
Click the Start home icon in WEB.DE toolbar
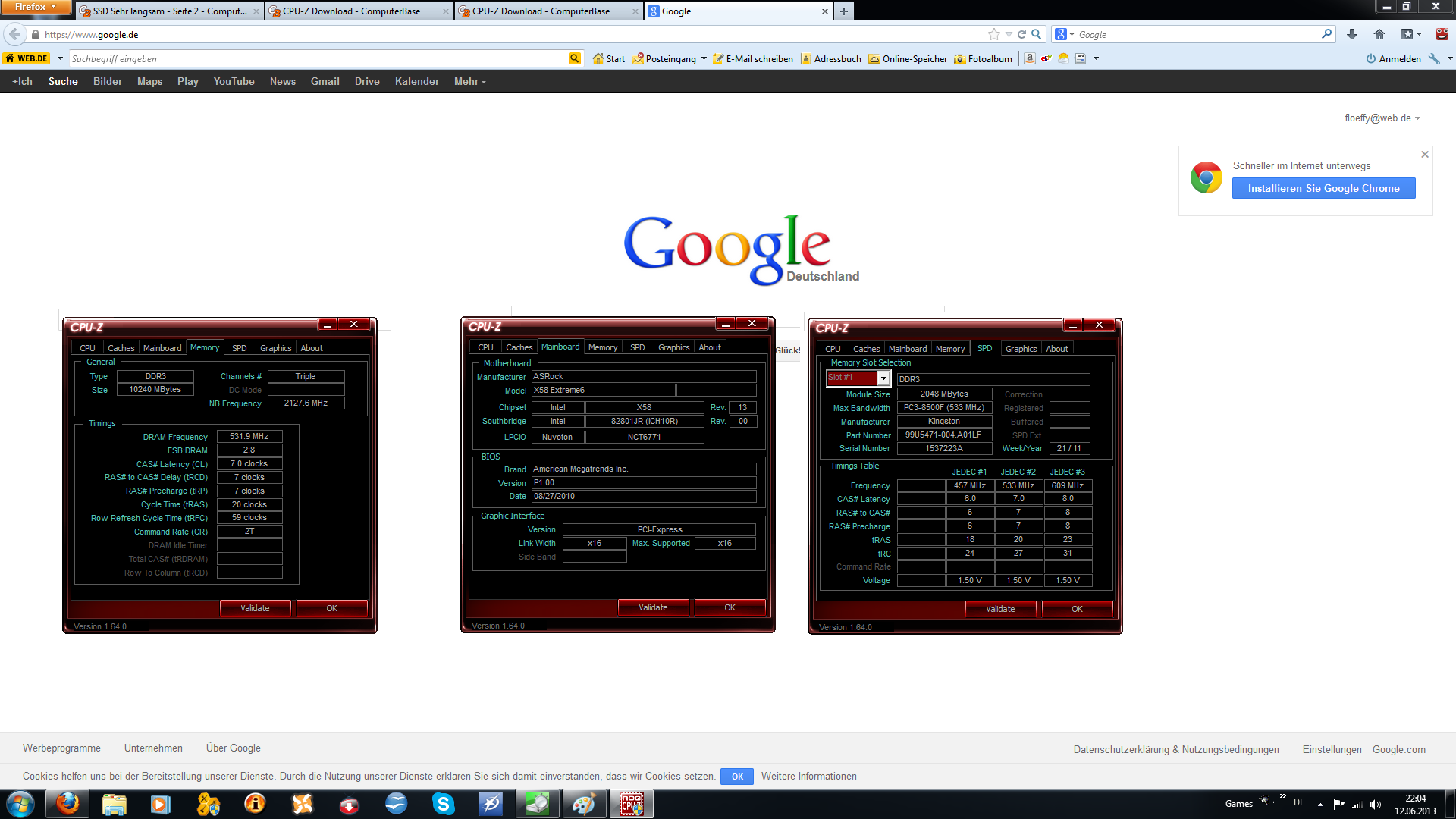click(x=609, y=58)
